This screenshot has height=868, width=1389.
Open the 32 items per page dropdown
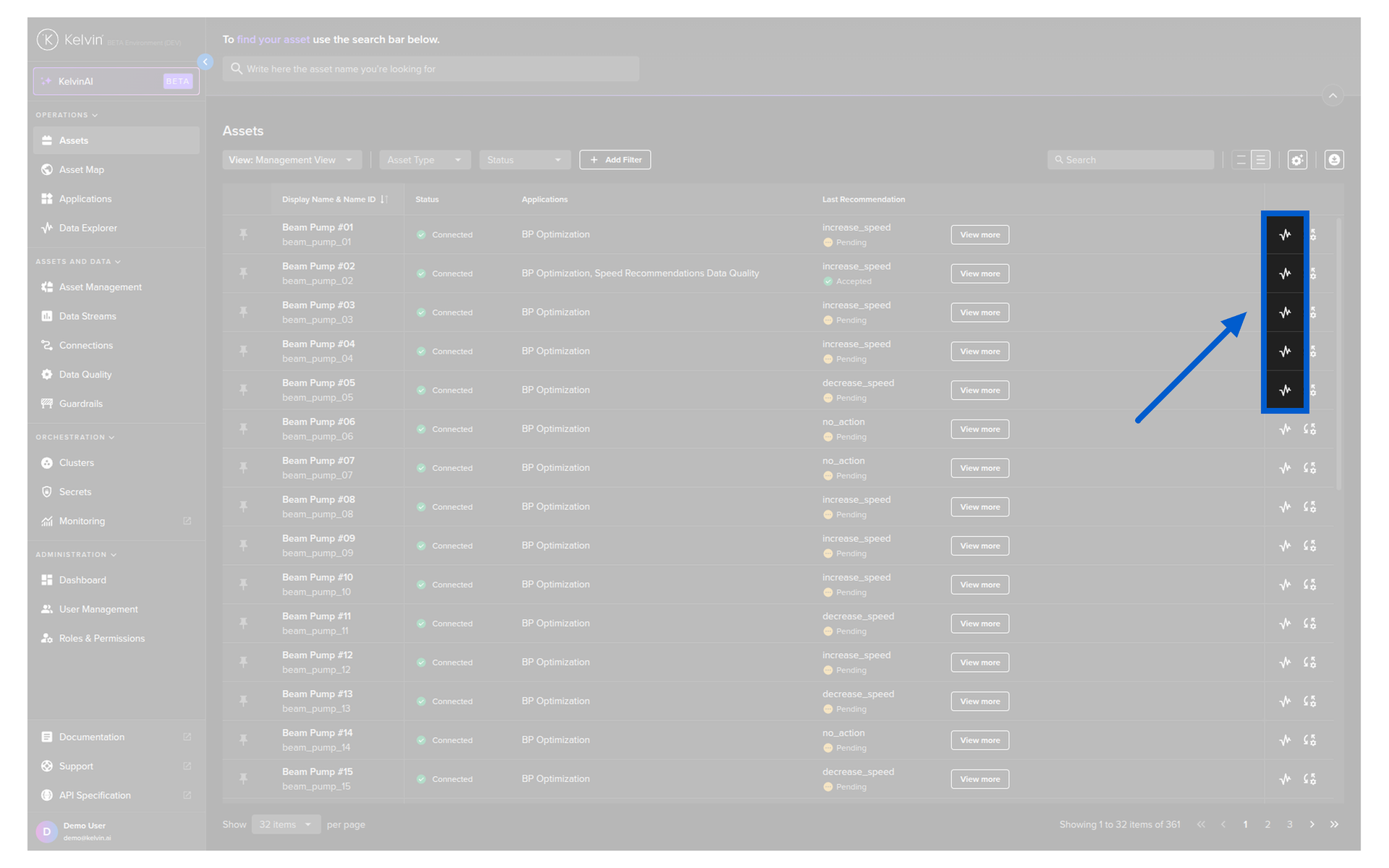coord(286,825)
